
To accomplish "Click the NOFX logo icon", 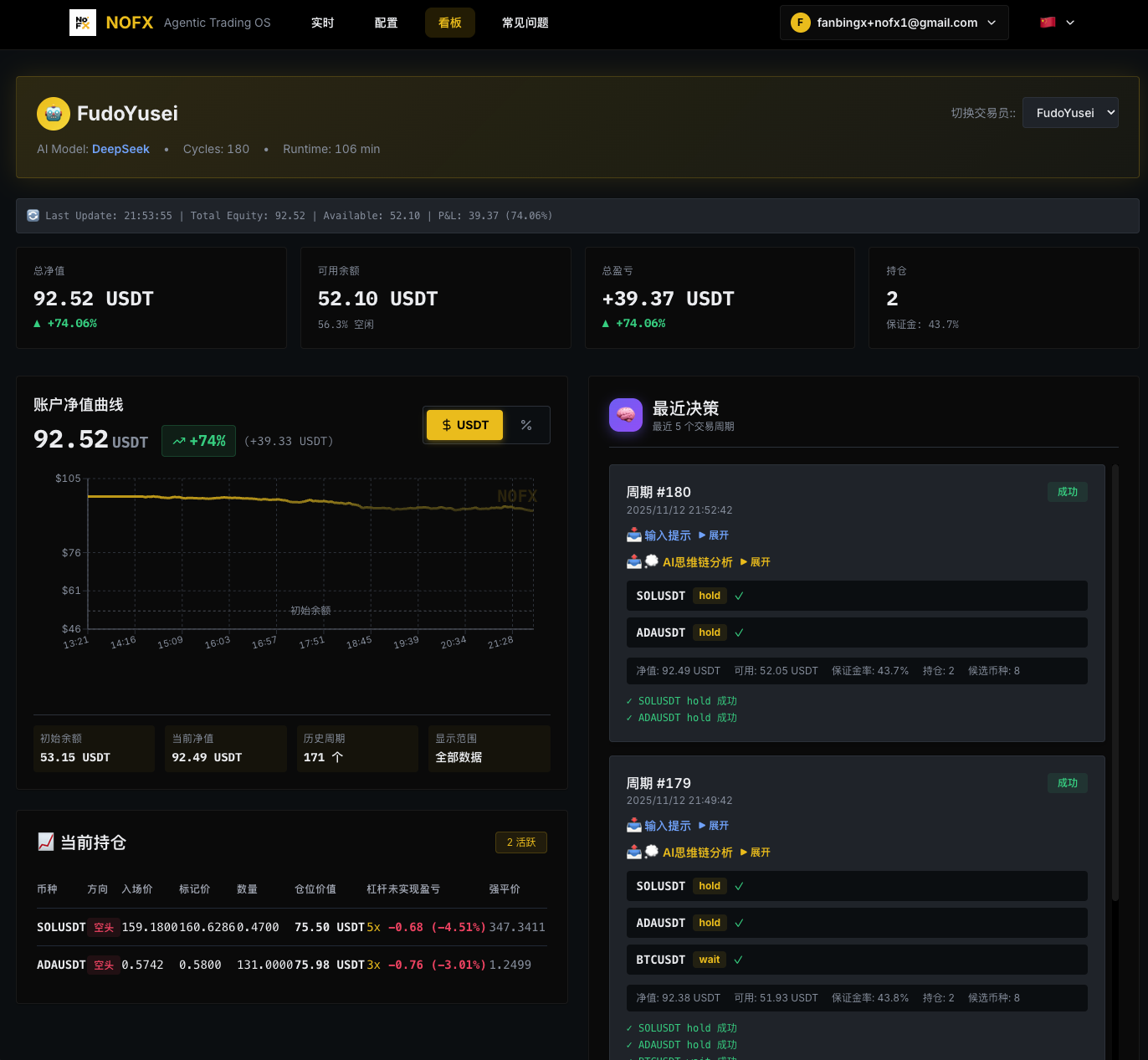I will coord(82,23).
